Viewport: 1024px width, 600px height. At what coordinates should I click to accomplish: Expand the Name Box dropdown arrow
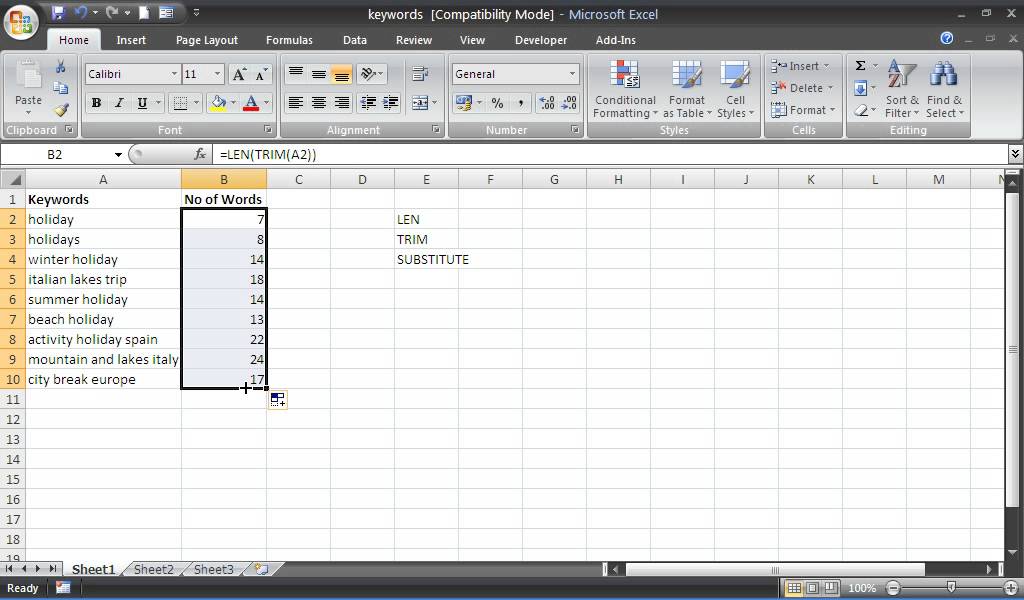pos(118,155)
